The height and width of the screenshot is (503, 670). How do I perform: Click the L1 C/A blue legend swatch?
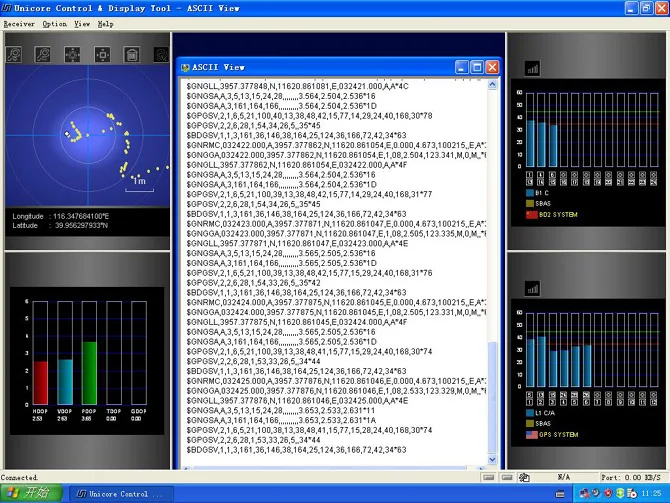pos(530,413)
